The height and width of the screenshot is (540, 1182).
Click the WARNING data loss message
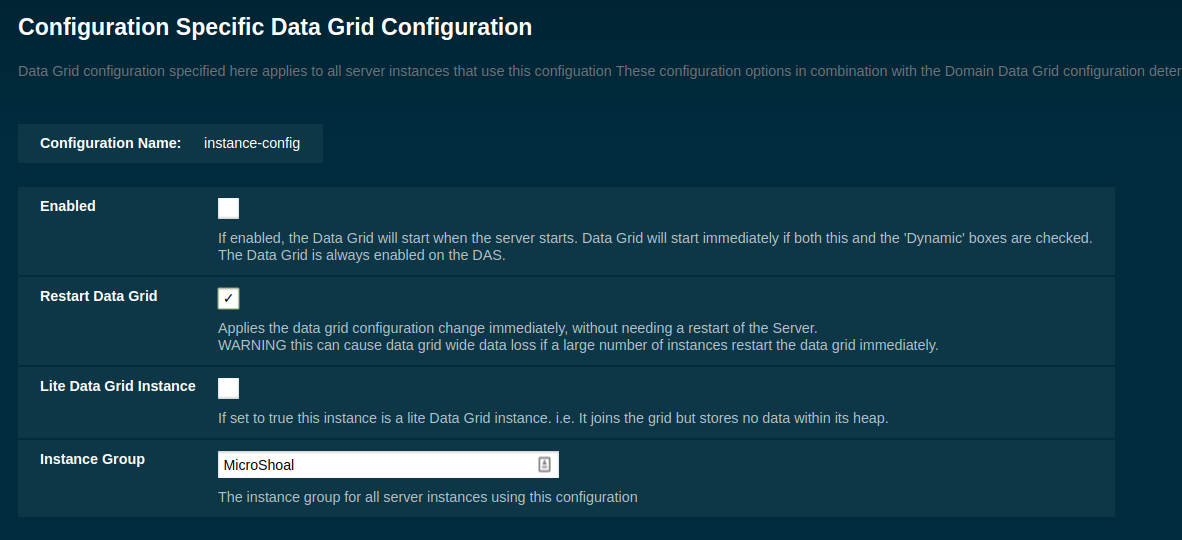pyautogui.click(x=578, y=345)
